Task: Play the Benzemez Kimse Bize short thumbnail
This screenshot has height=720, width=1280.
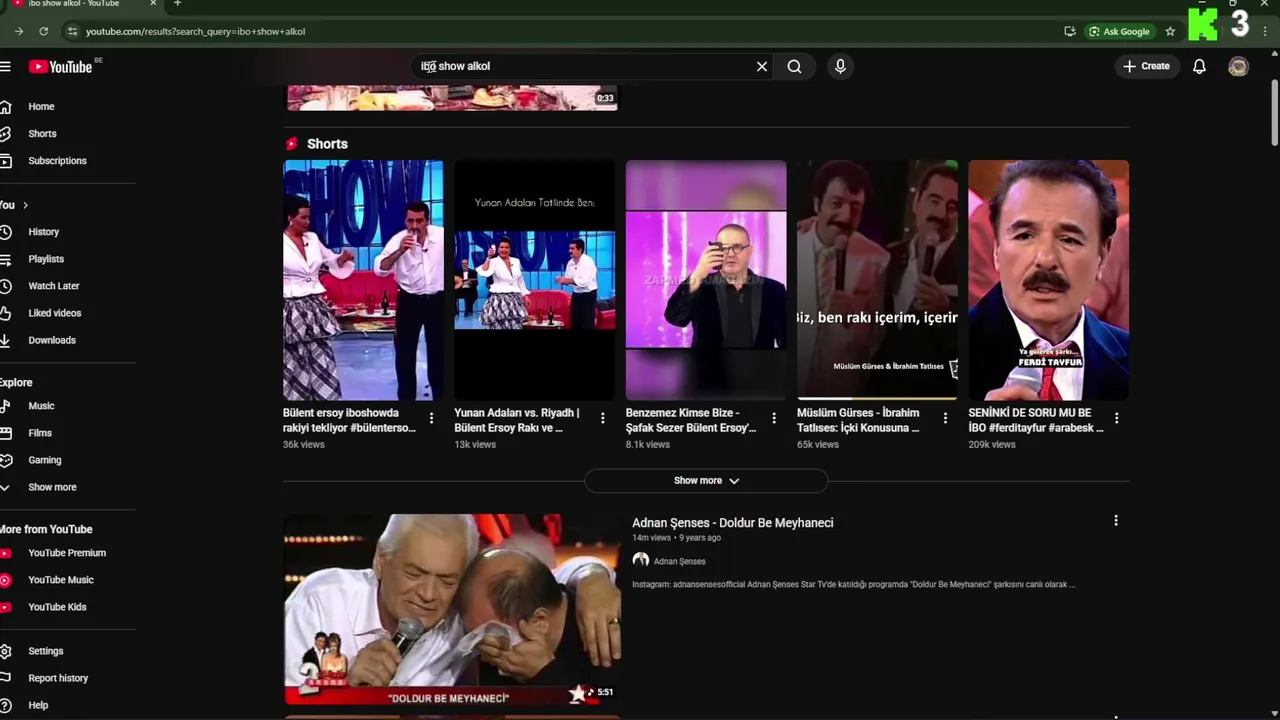Action: coord(706,280)
